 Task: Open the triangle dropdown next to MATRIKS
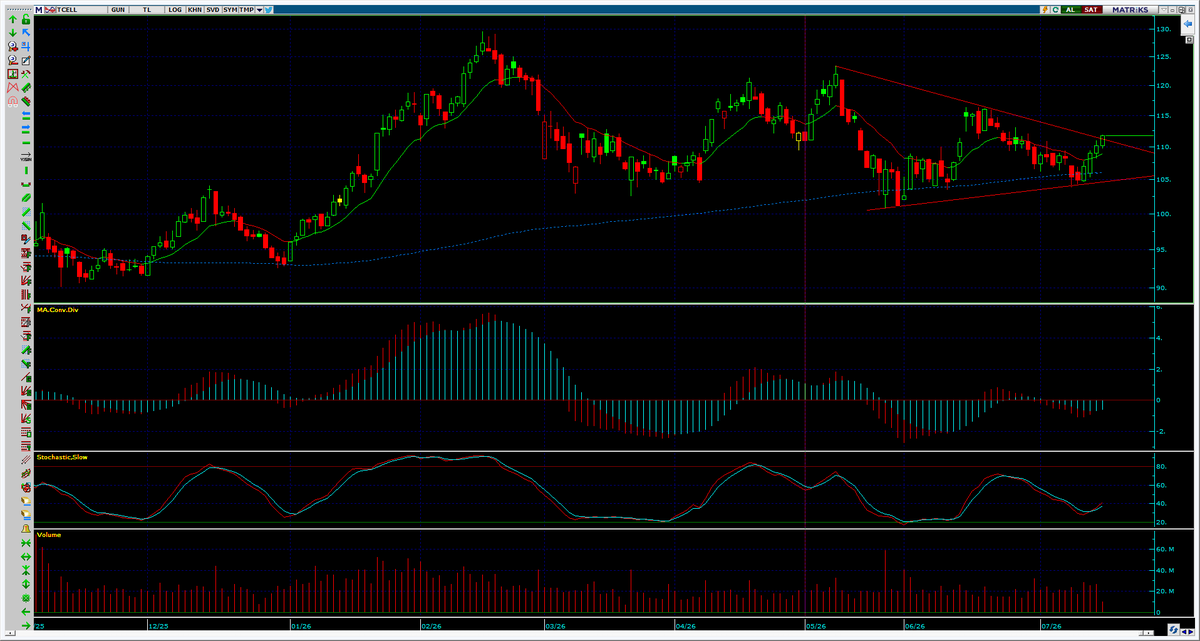pos(1164,10)
